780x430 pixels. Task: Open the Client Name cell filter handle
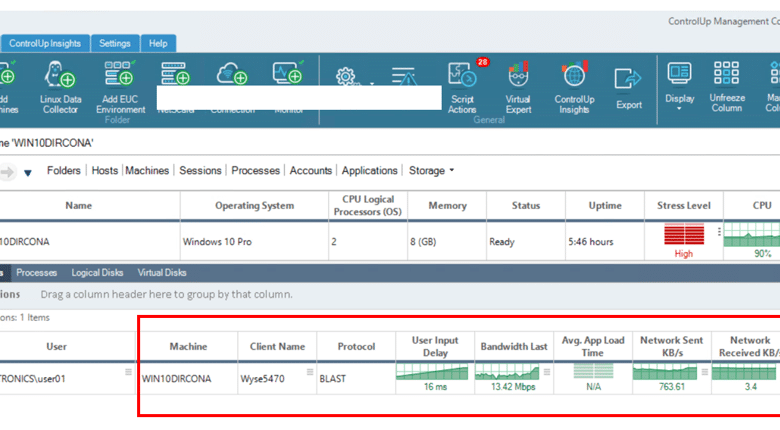pyautogui.click(x=310, y=372)
